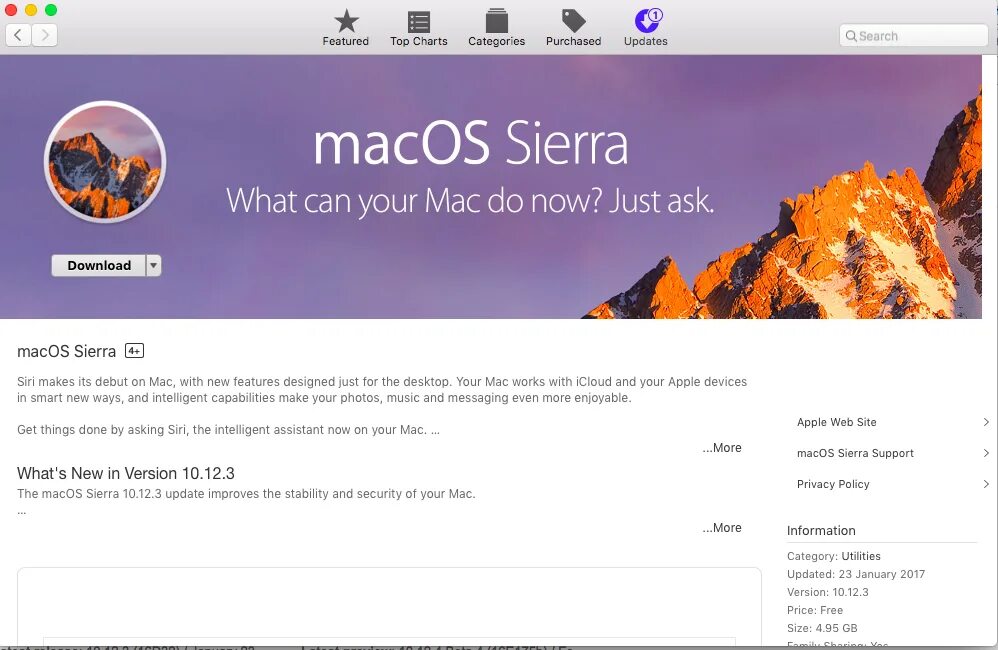Click the chevron next to Apple Web Site
Viewport: 998px width, 650px height.
985,422
